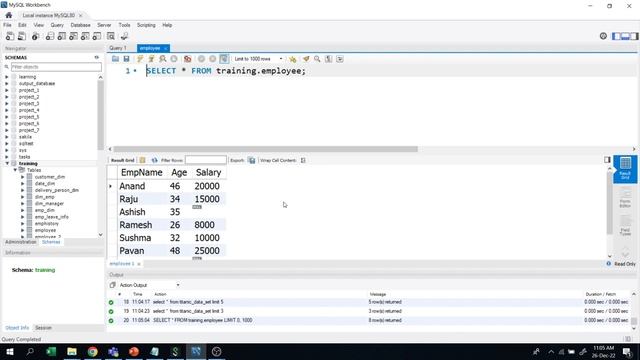The width and height of the screenshot is (640, 360).
Task: Toggle the result side panel button
Action: [607, 160]
